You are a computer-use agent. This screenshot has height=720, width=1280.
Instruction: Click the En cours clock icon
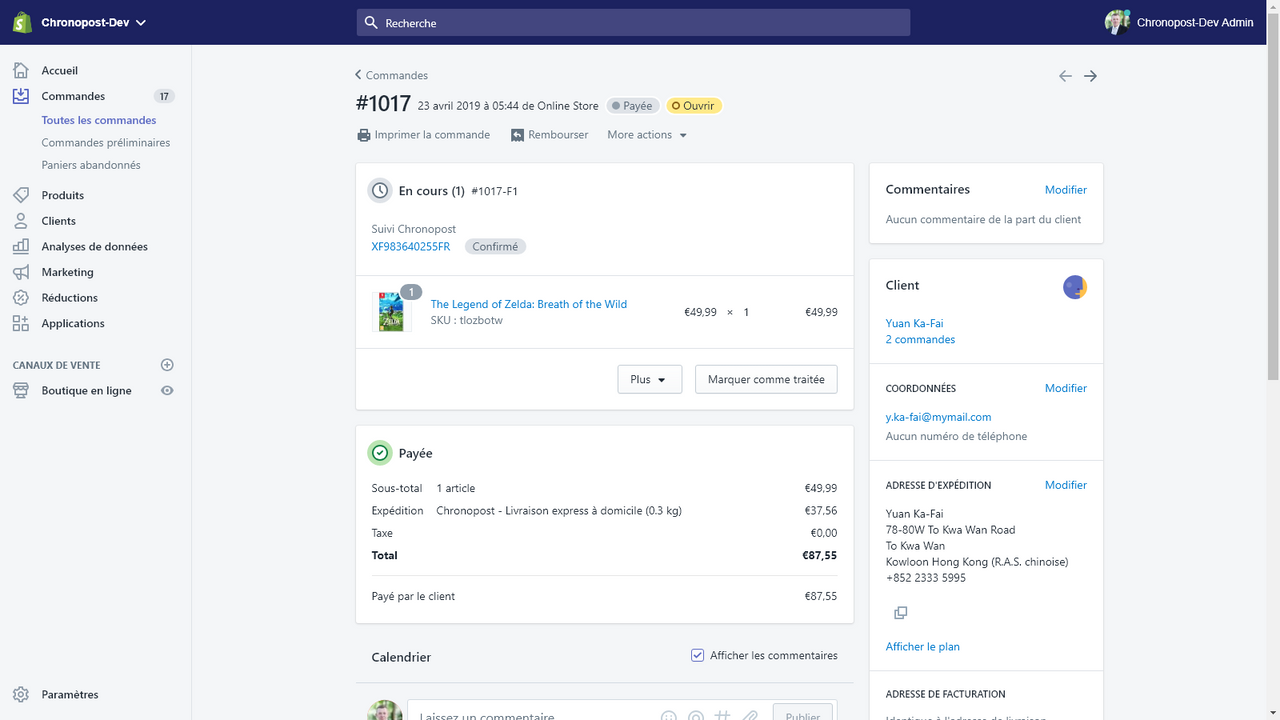coord(380,190)
